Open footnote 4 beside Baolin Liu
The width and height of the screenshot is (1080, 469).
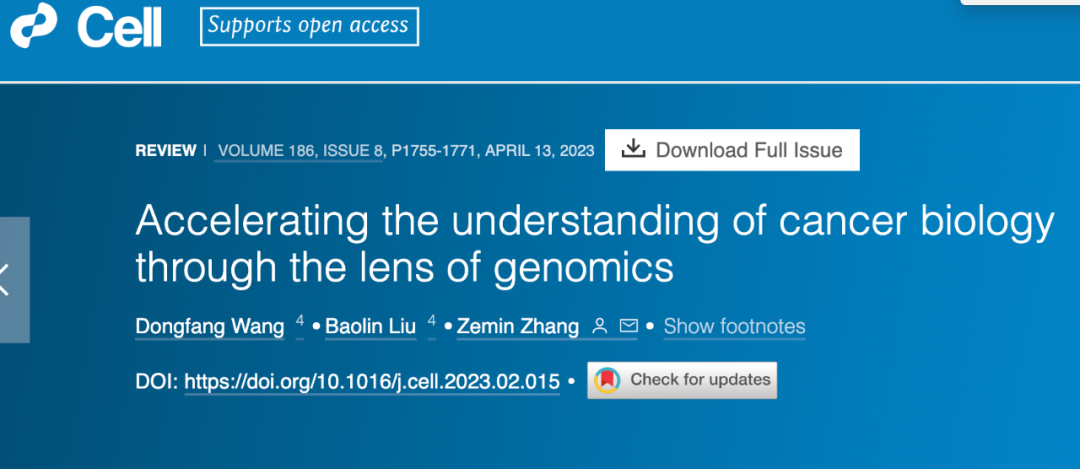(x=432, y=322)
